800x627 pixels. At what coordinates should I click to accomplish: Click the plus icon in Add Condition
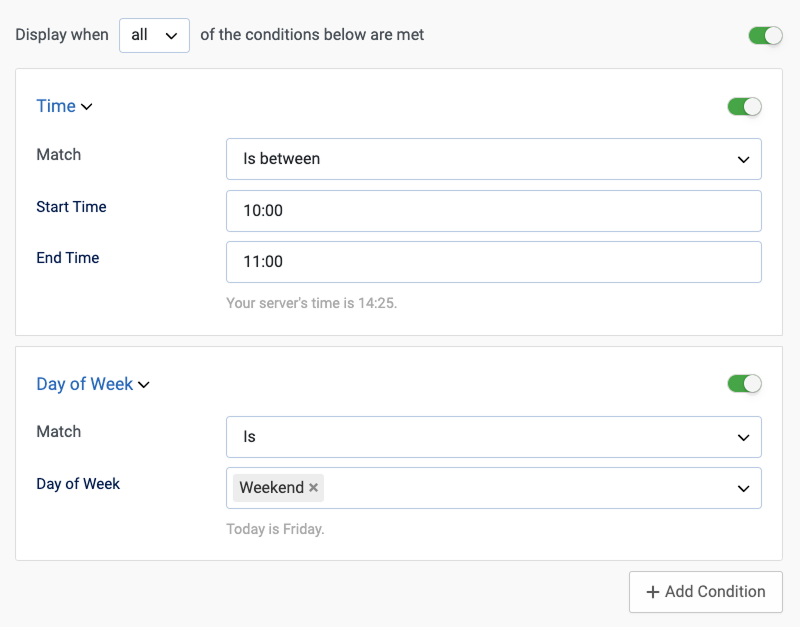coord(652,592)
